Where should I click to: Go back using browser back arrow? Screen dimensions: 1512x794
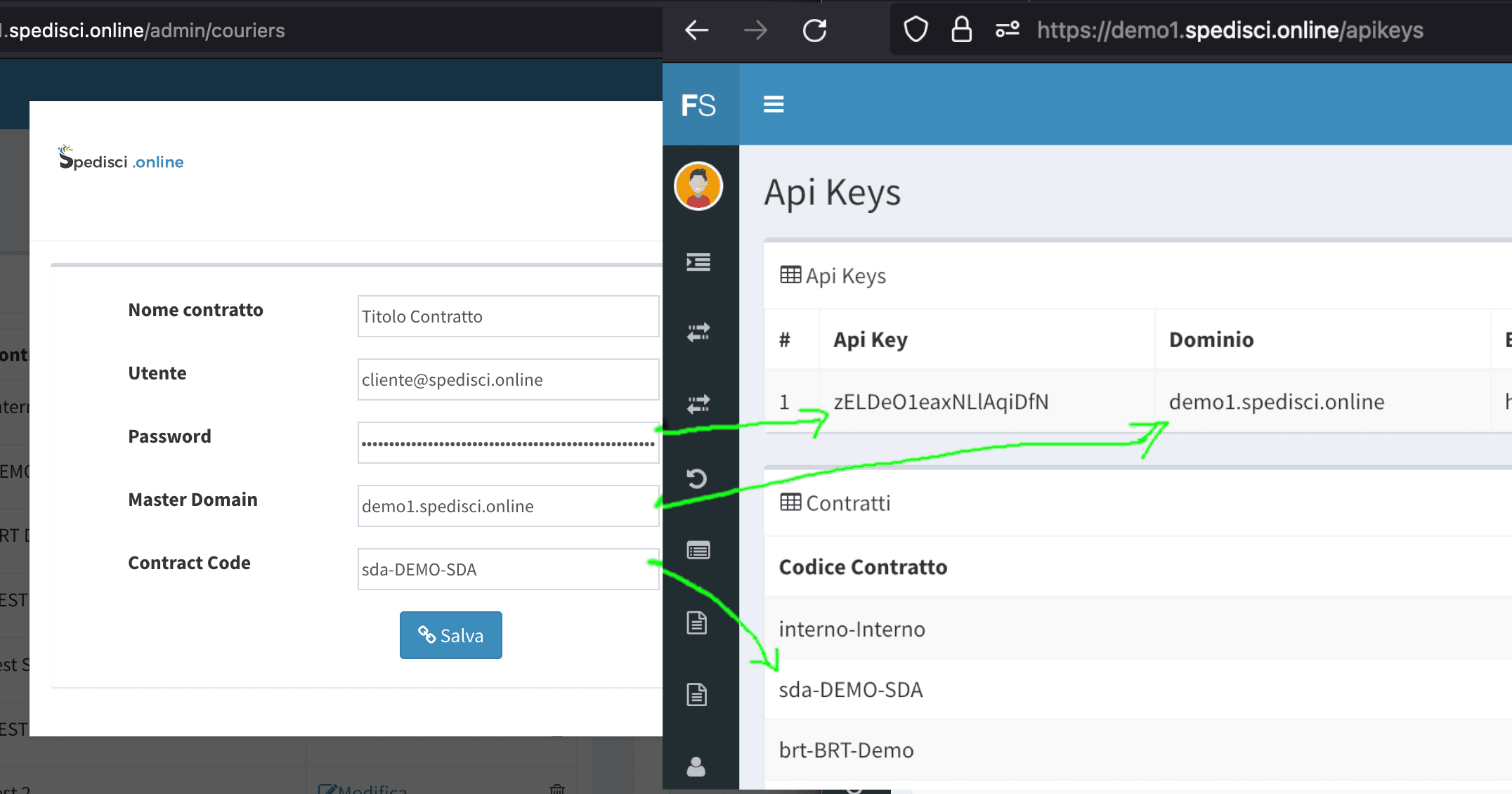(x=697, y=30)
